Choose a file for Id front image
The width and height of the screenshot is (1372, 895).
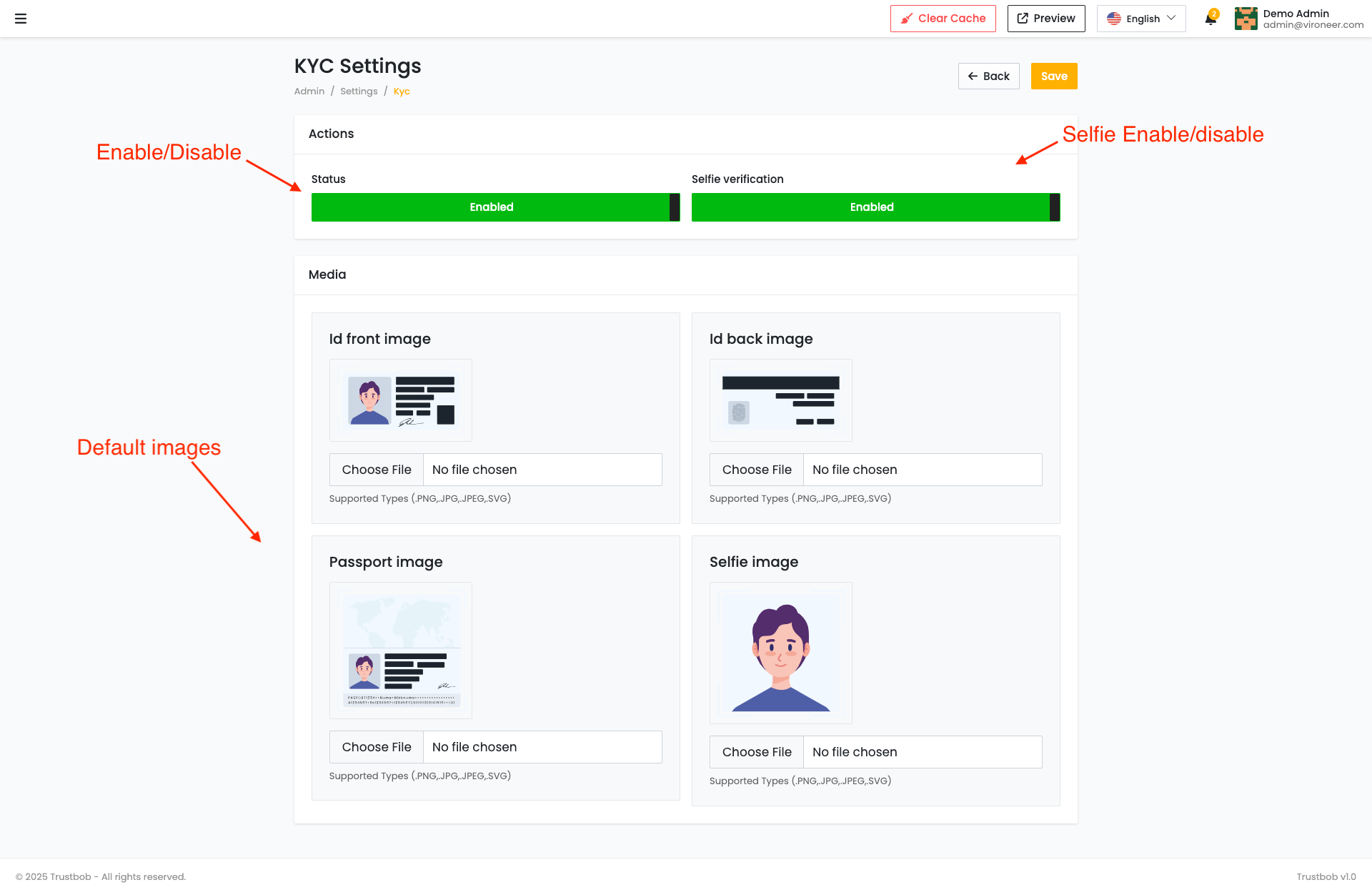377,470
